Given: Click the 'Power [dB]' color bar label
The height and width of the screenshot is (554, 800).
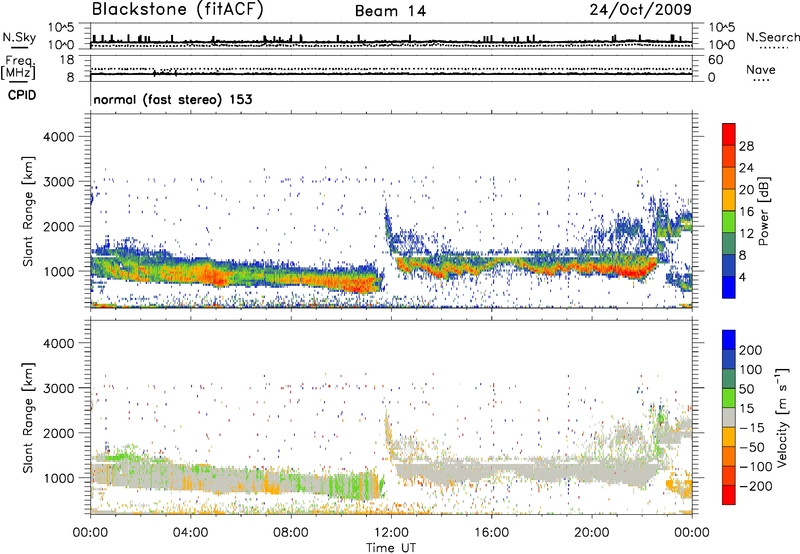Looking at the screenshot, I should (763, 211).
